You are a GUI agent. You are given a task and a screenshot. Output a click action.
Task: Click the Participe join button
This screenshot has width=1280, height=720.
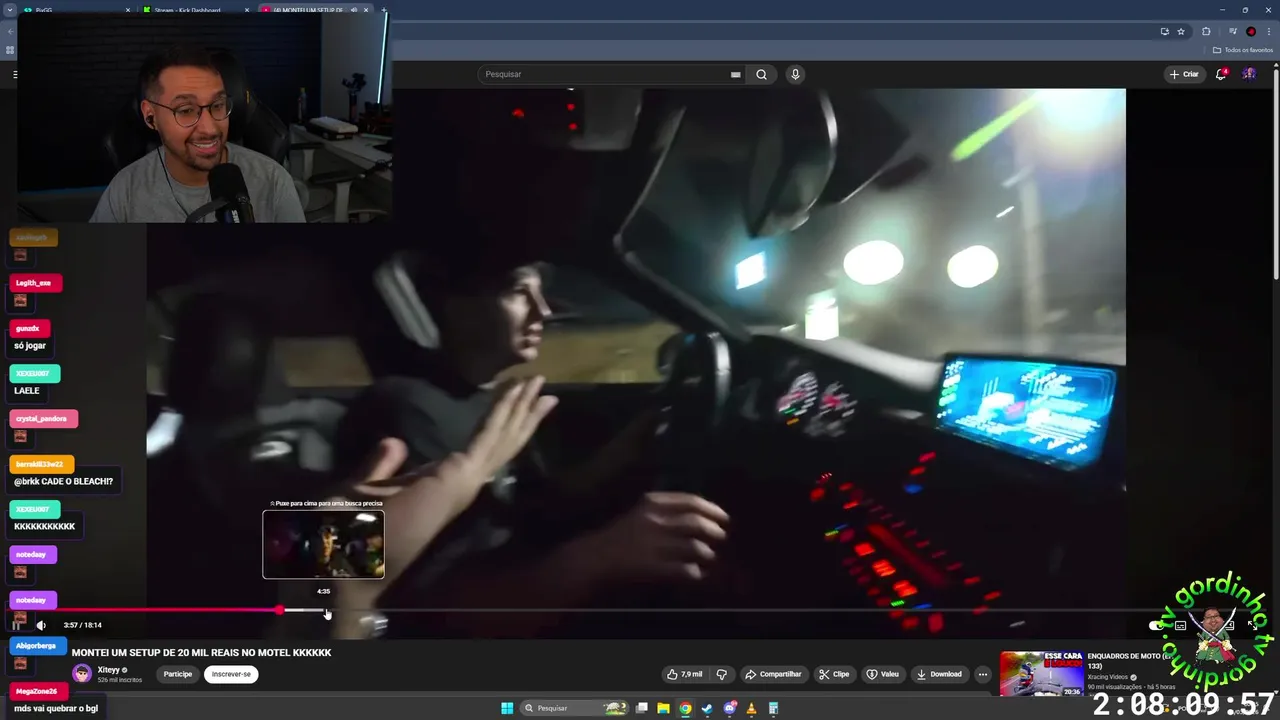point(178,674)
